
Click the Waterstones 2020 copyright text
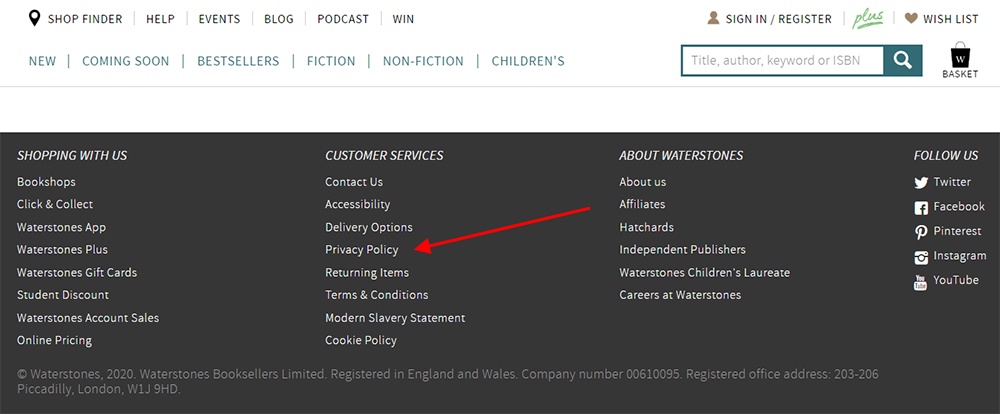pos(448,381)
